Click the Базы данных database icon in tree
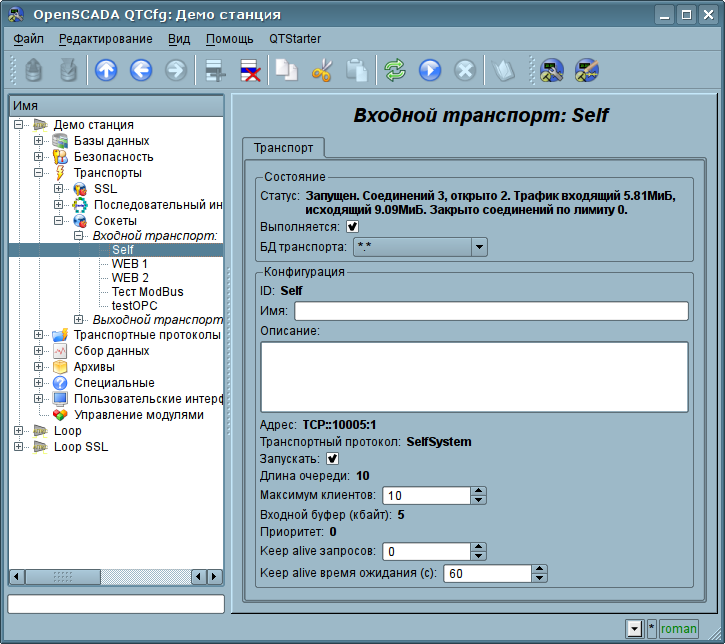 60,141
